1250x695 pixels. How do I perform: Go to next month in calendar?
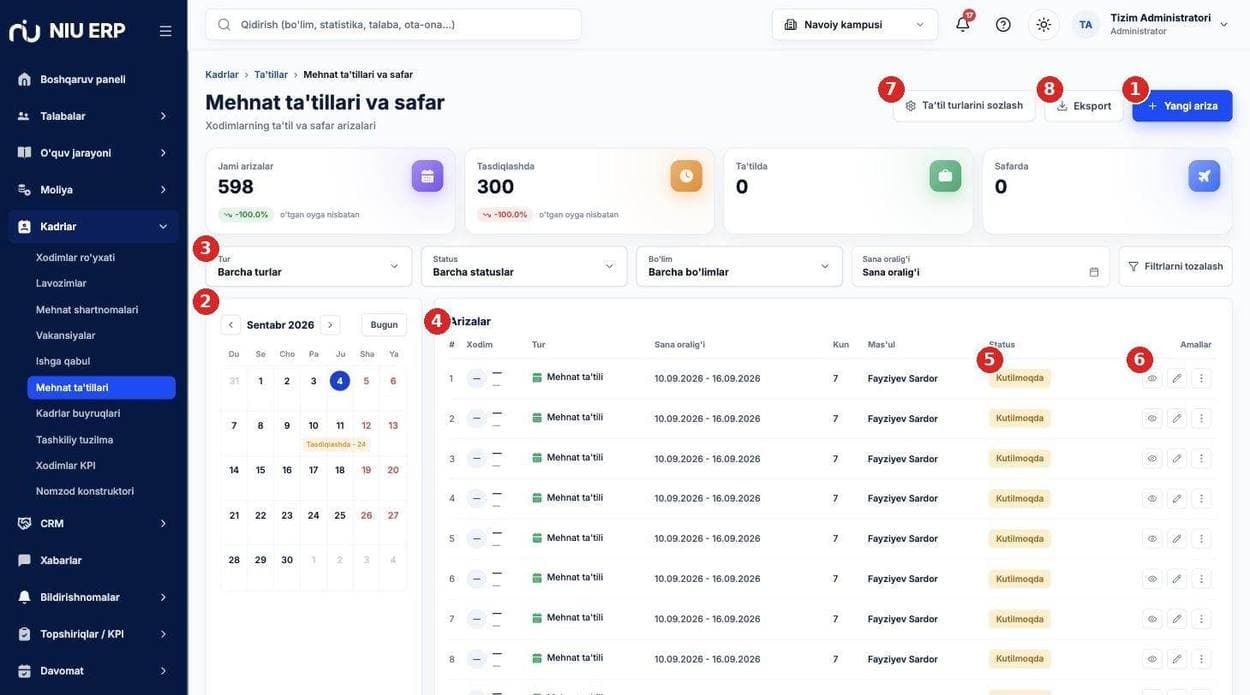tap(330, 325)
